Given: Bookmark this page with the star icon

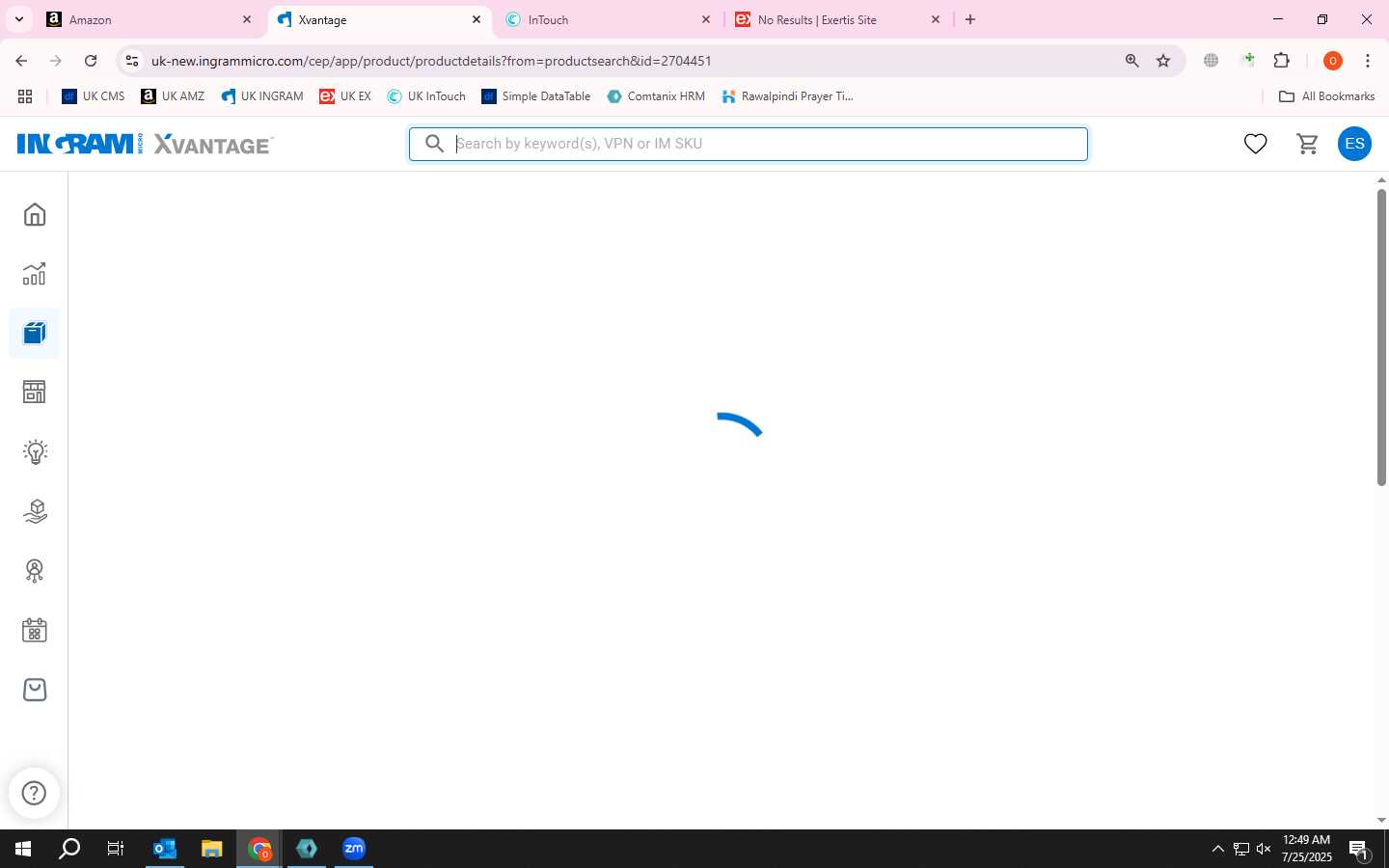Looking at the screenshot, I should (1163, 61).
